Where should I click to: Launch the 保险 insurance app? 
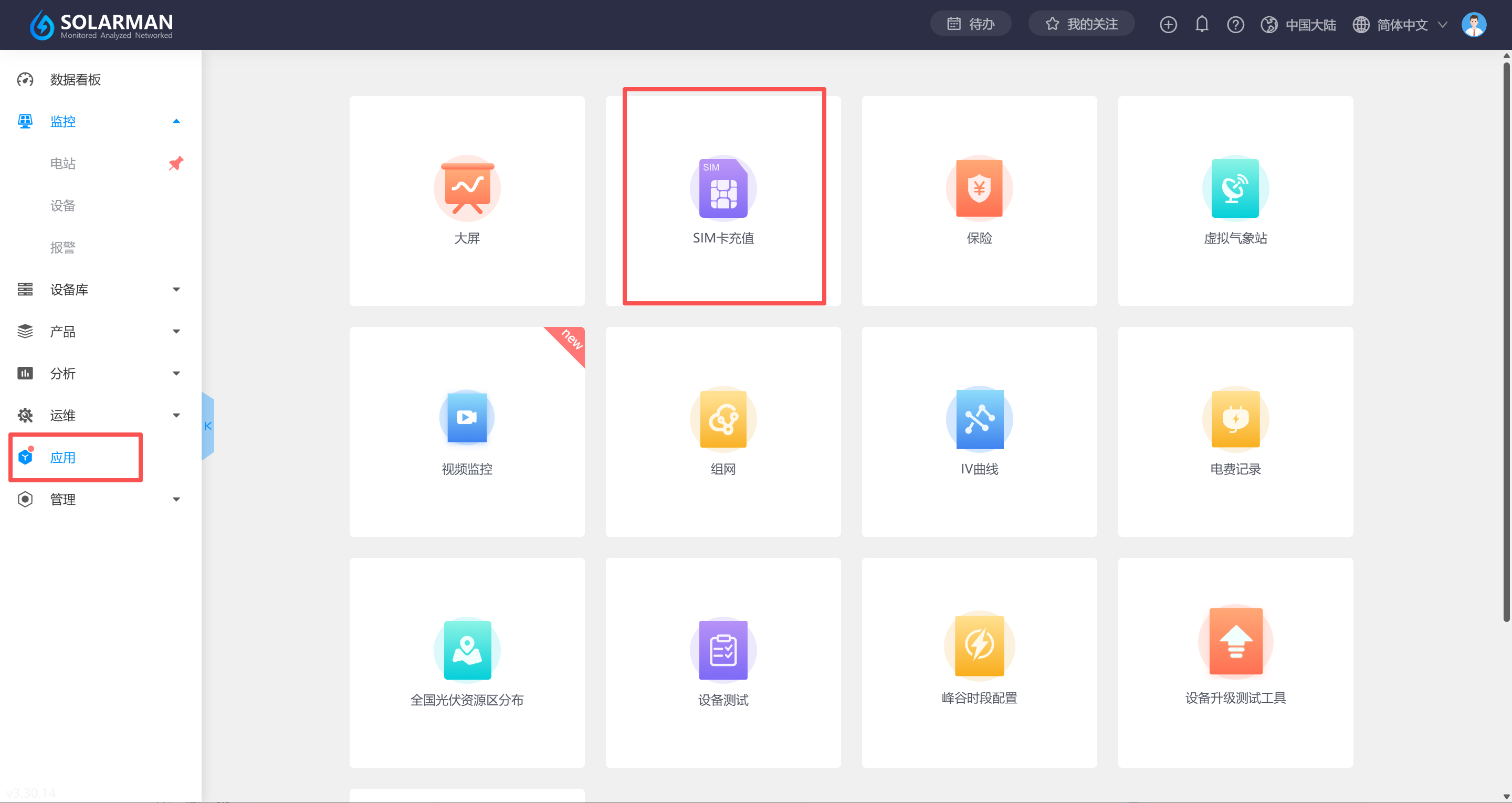click(979, 189)
